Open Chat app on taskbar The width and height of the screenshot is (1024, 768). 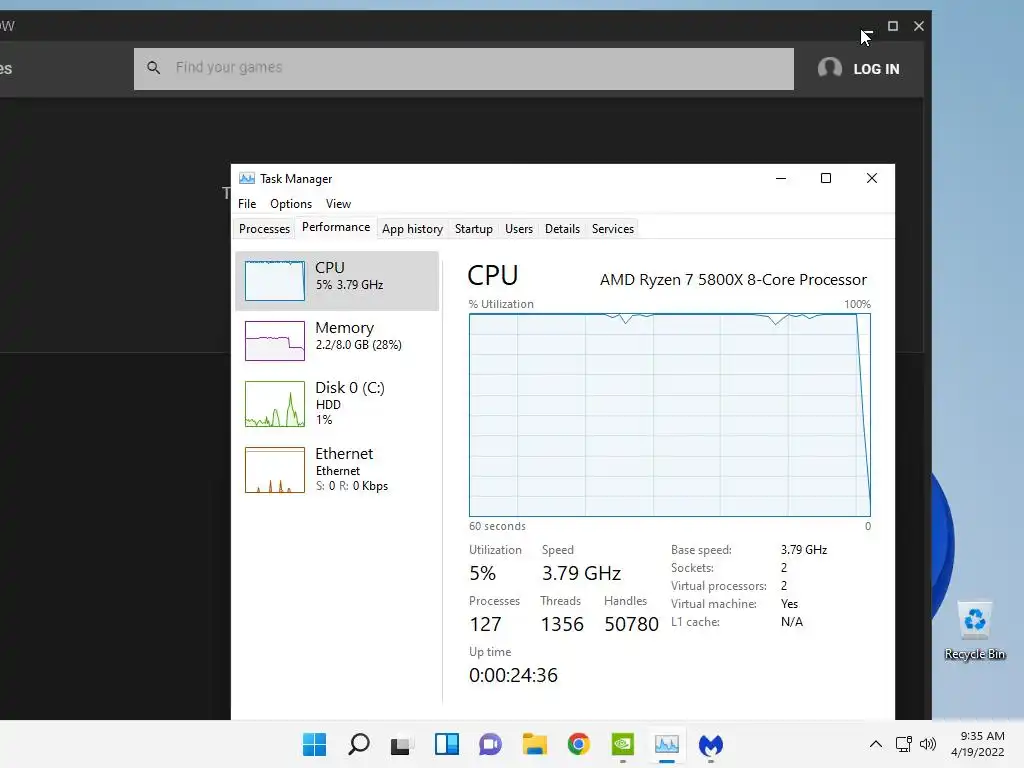pos(490,744)
